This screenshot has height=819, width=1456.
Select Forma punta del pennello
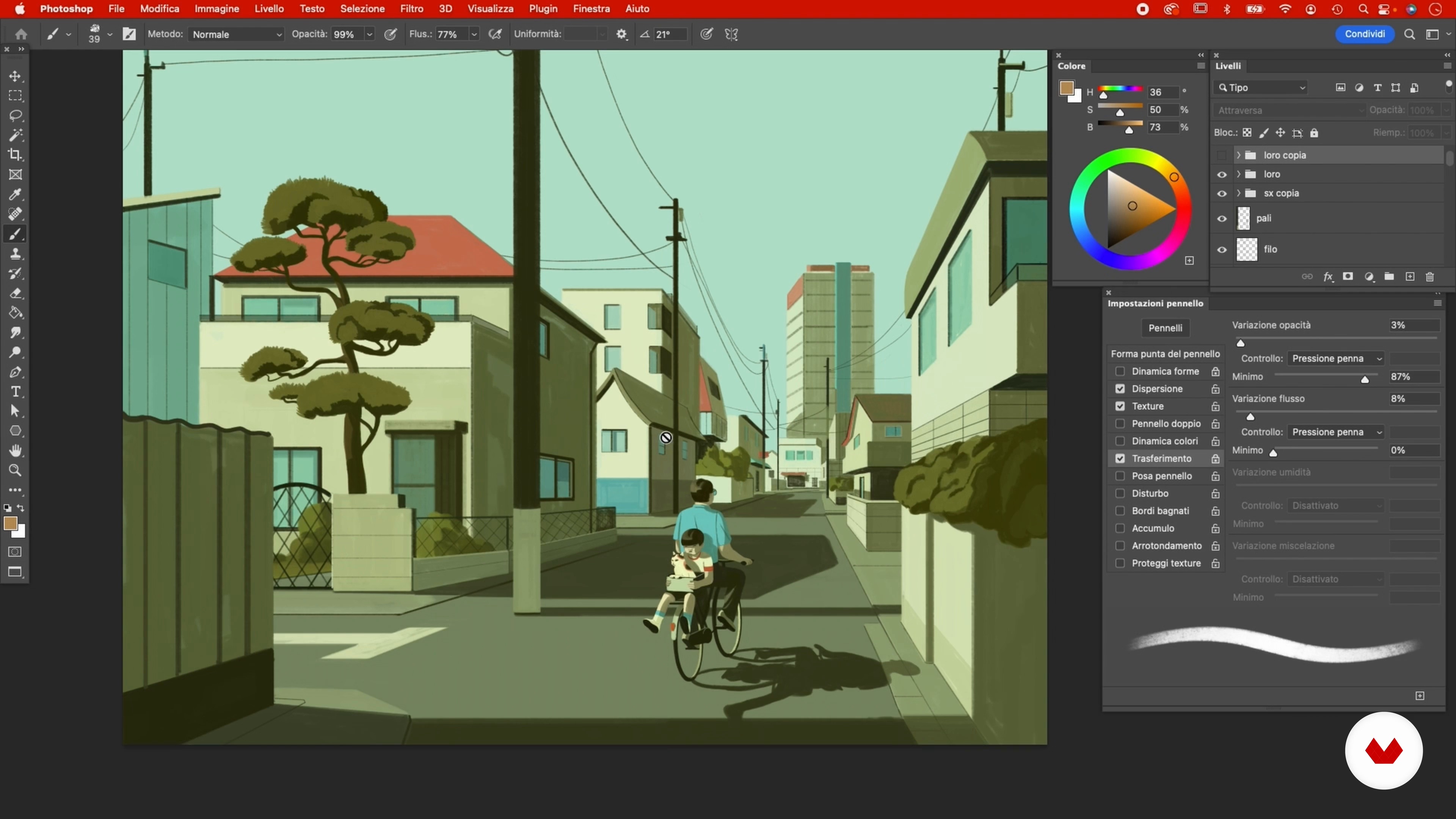pos(1165,354)
